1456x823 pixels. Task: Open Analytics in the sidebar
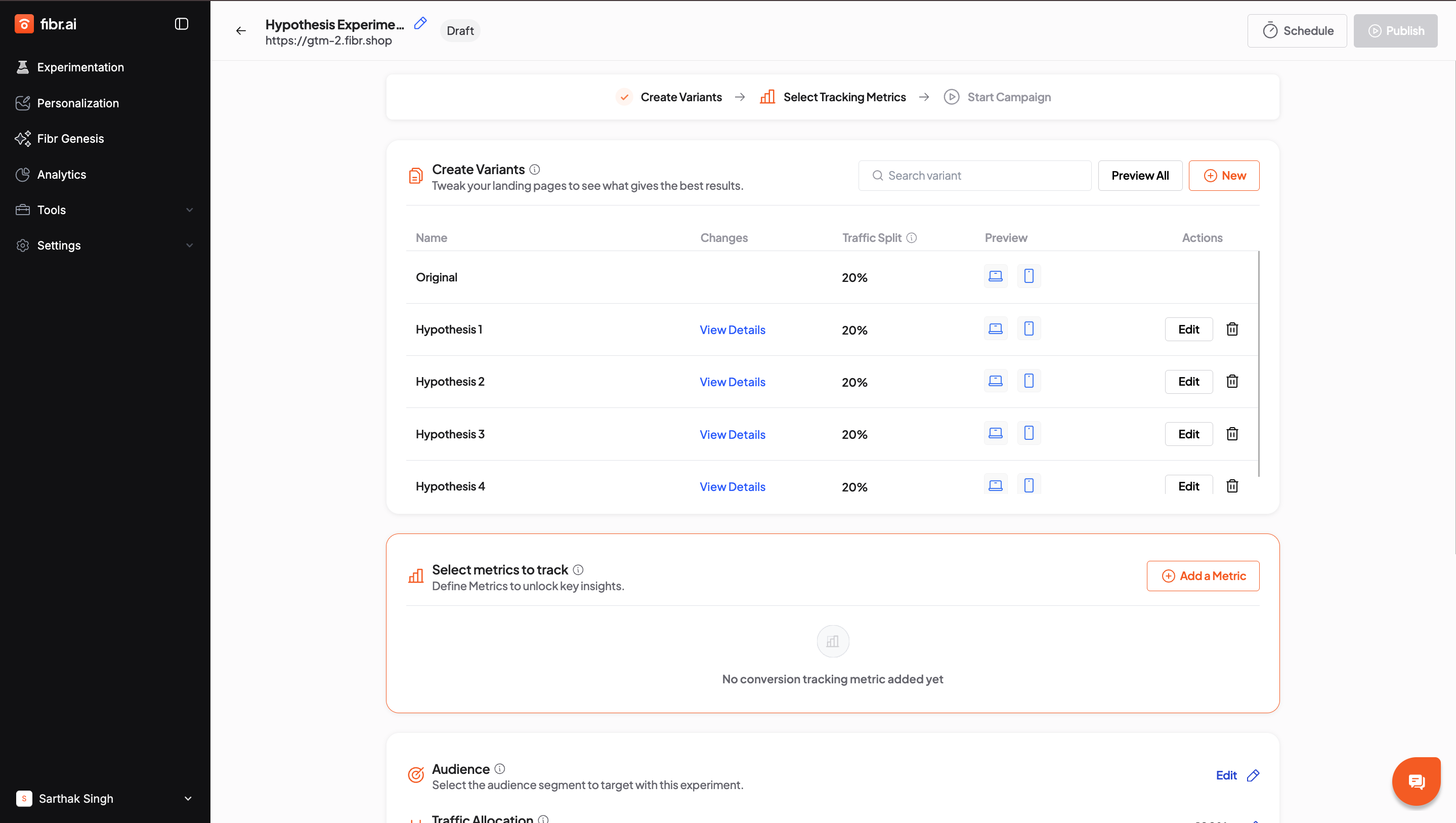pos(62,174)
